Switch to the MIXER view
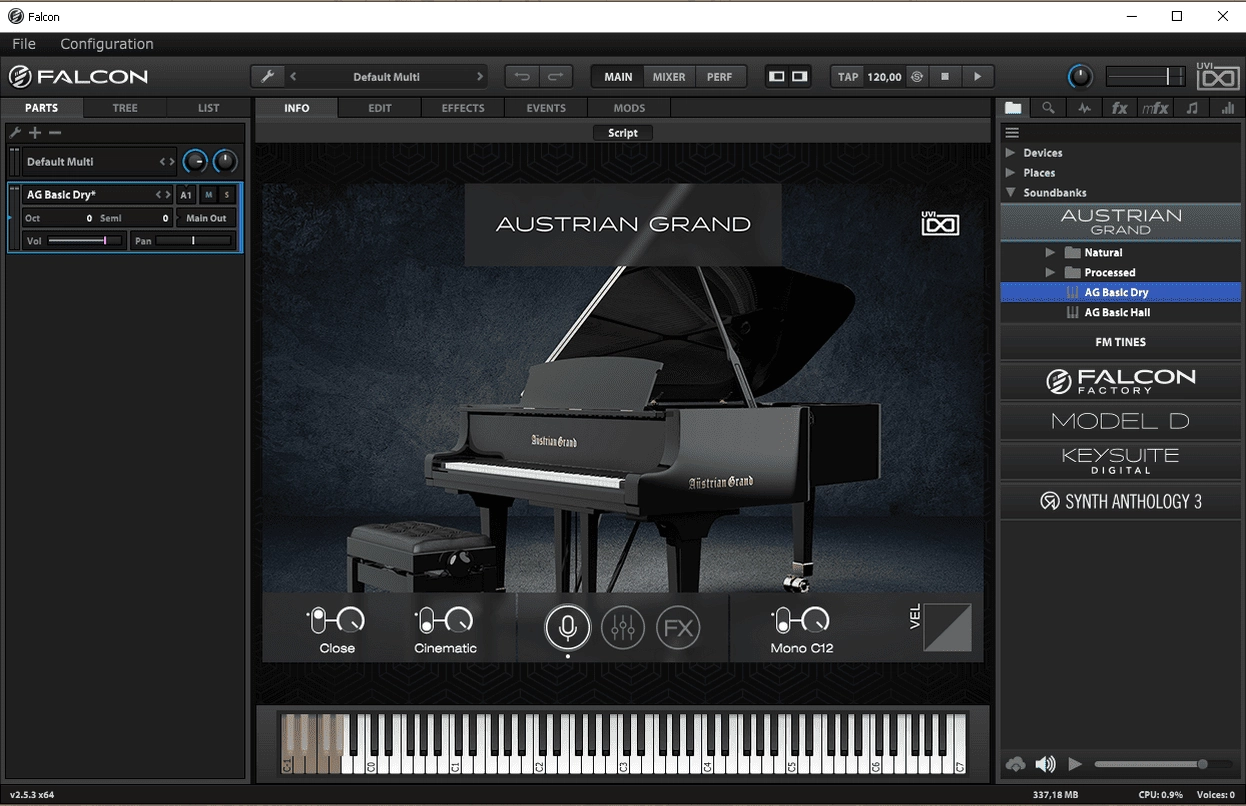 point(669,77)
